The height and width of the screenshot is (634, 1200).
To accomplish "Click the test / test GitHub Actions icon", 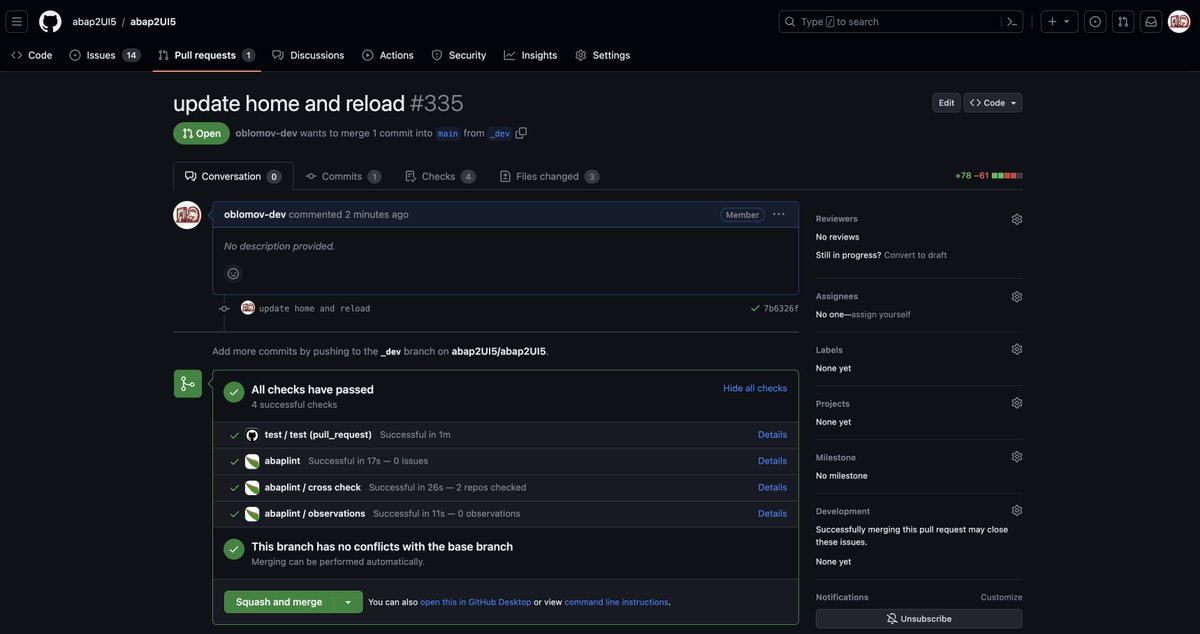I will [x=252, y=435].
